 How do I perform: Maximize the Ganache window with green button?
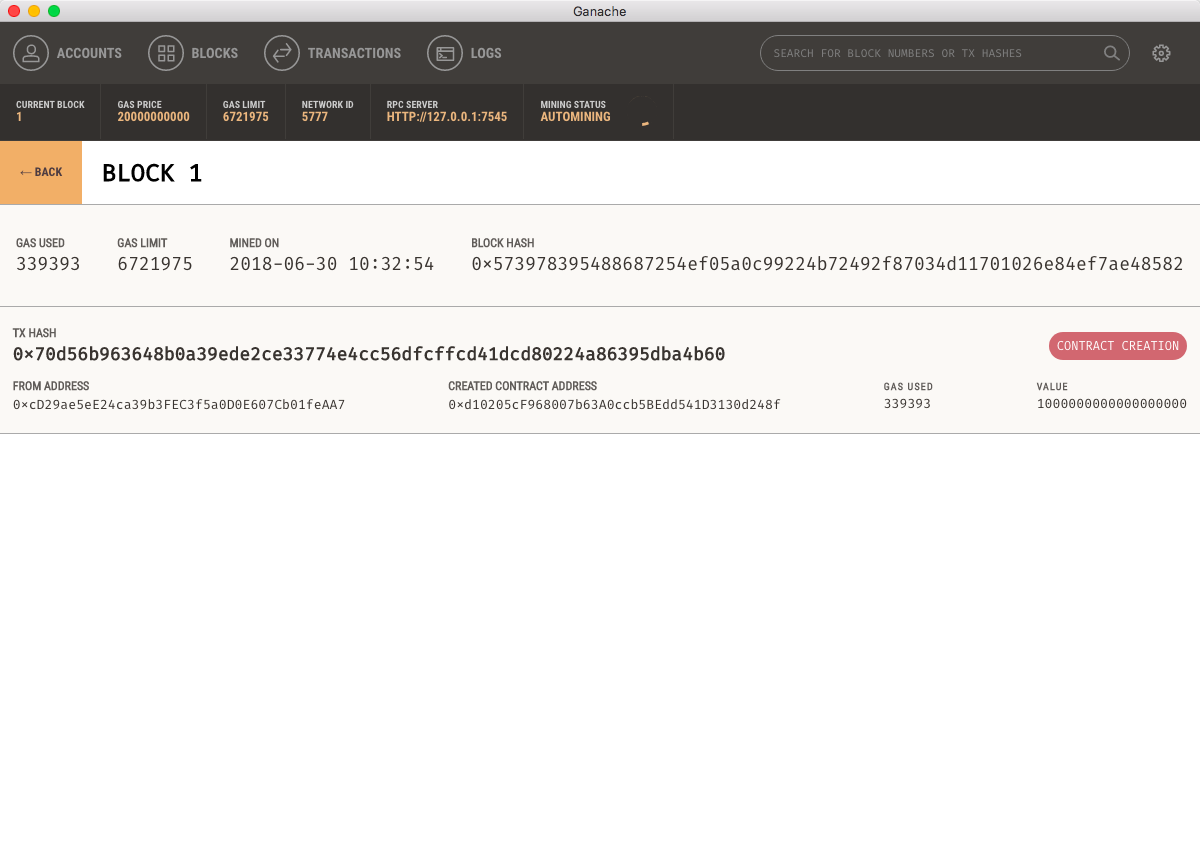pyautogui.click(x=54, y=11)
